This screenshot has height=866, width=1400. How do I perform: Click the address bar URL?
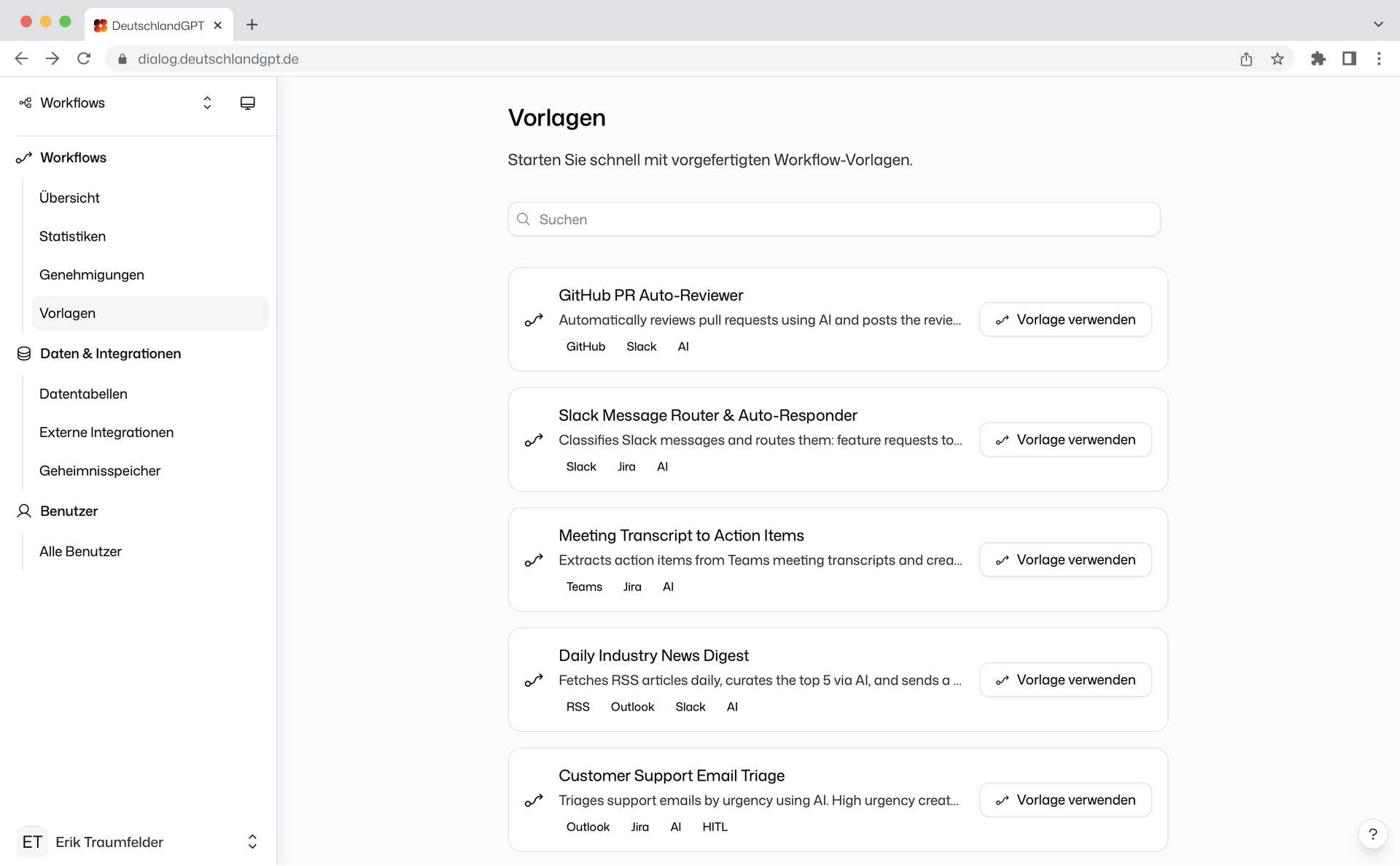[218, 59]
